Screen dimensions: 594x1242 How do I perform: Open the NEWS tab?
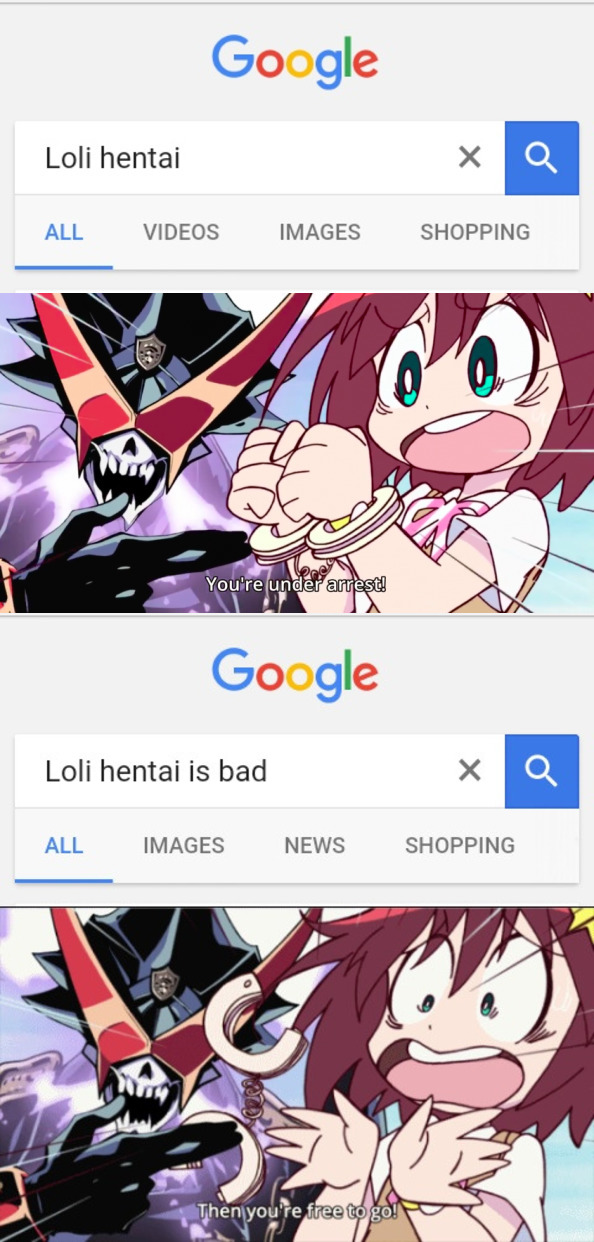click(x=314, y=845)
